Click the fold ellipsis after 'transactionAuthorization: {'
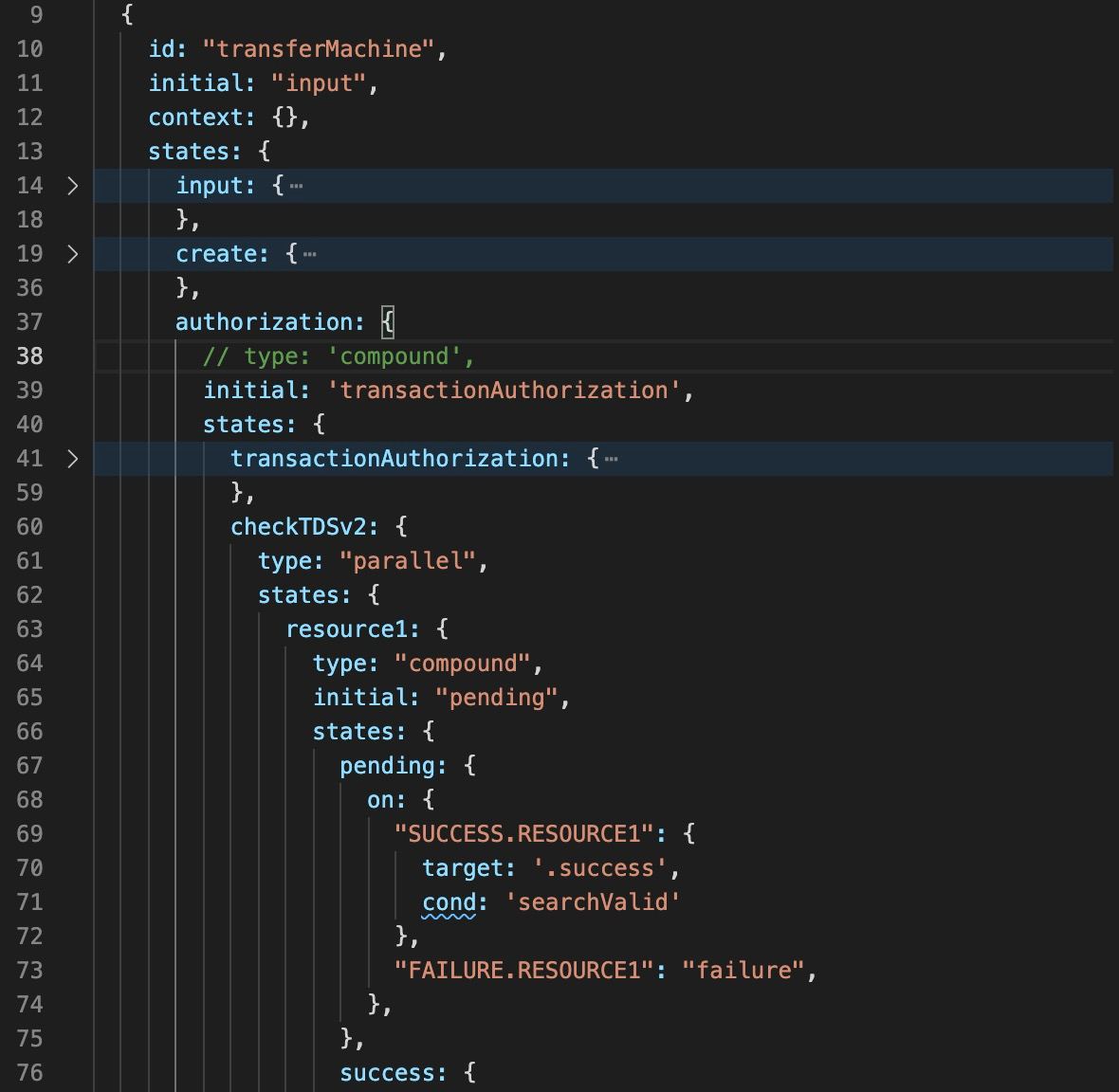This screenshot has height=1092, width=1119. click(611, 460)
